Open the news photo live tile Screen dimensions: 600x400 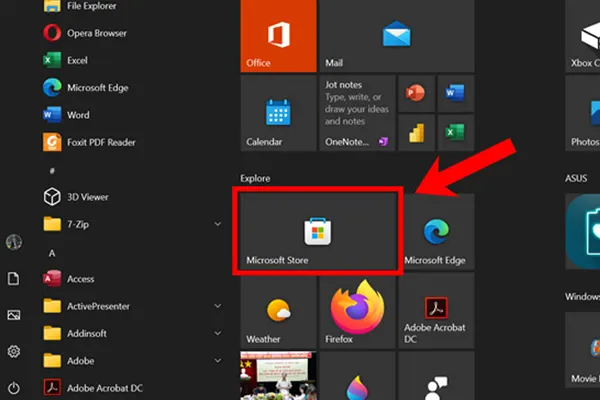coord(278,376)
